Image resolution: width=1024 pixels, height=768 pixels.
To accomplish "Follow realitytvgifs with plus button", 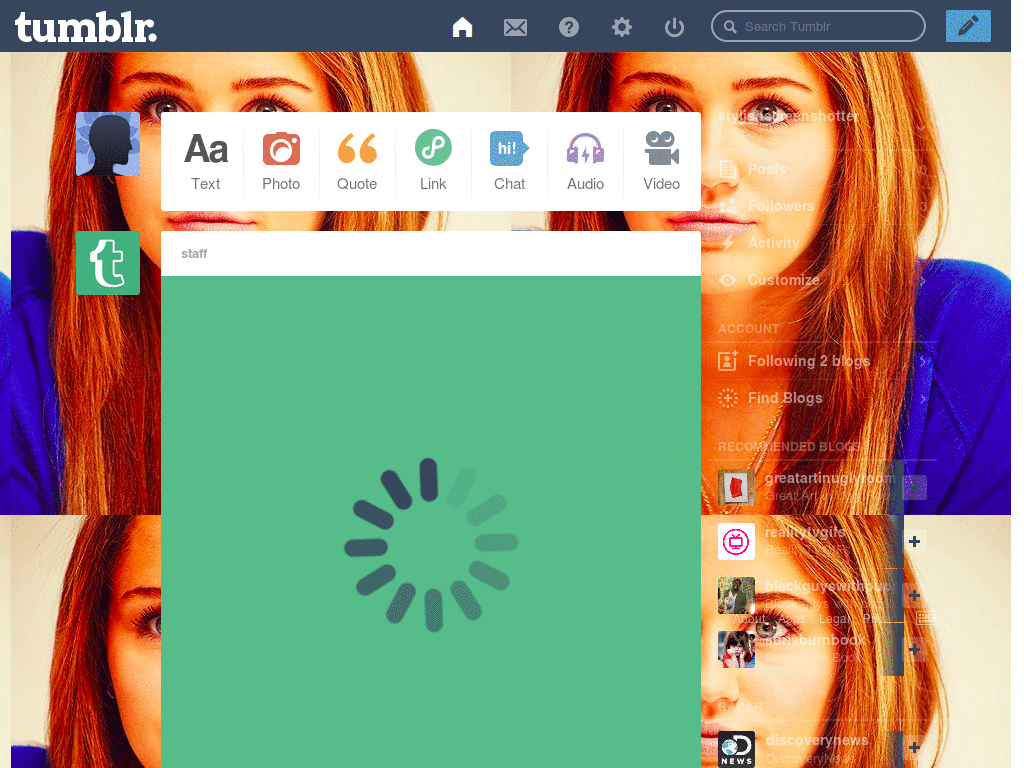I will coord(914,541).
